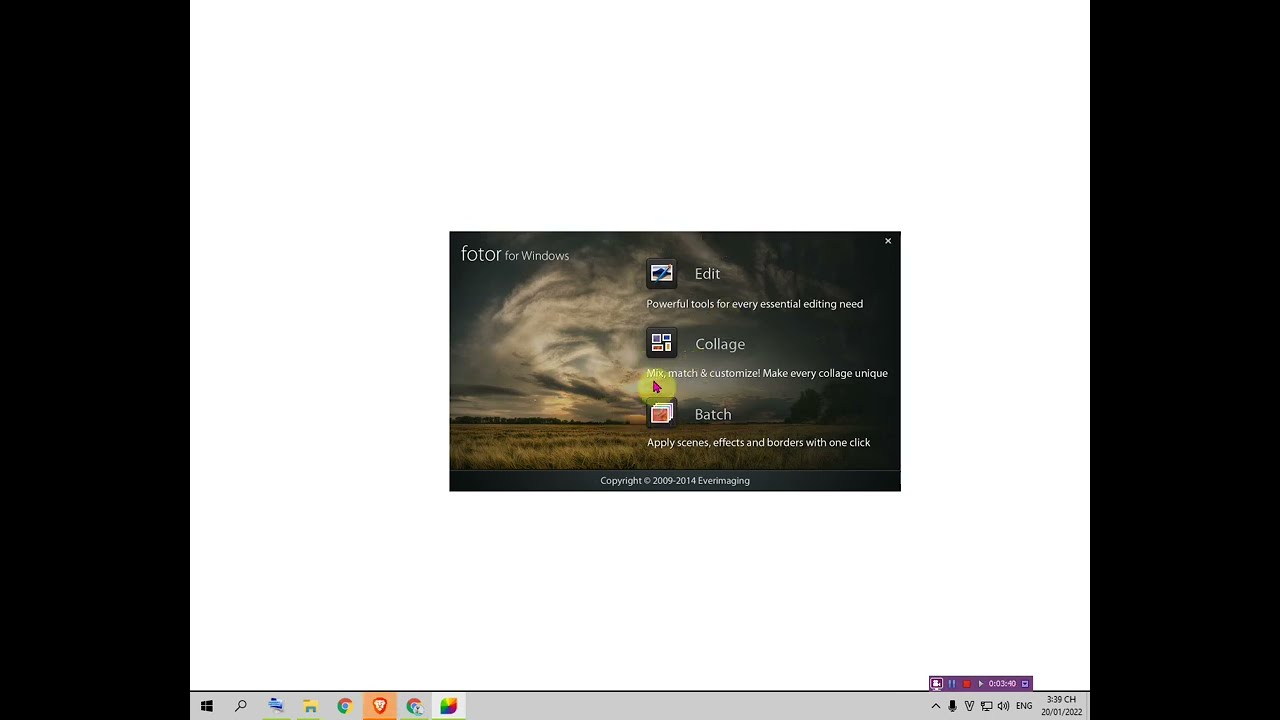Click the V tray icon
This screenshot has height=720, width=1280.
point(969,706)
